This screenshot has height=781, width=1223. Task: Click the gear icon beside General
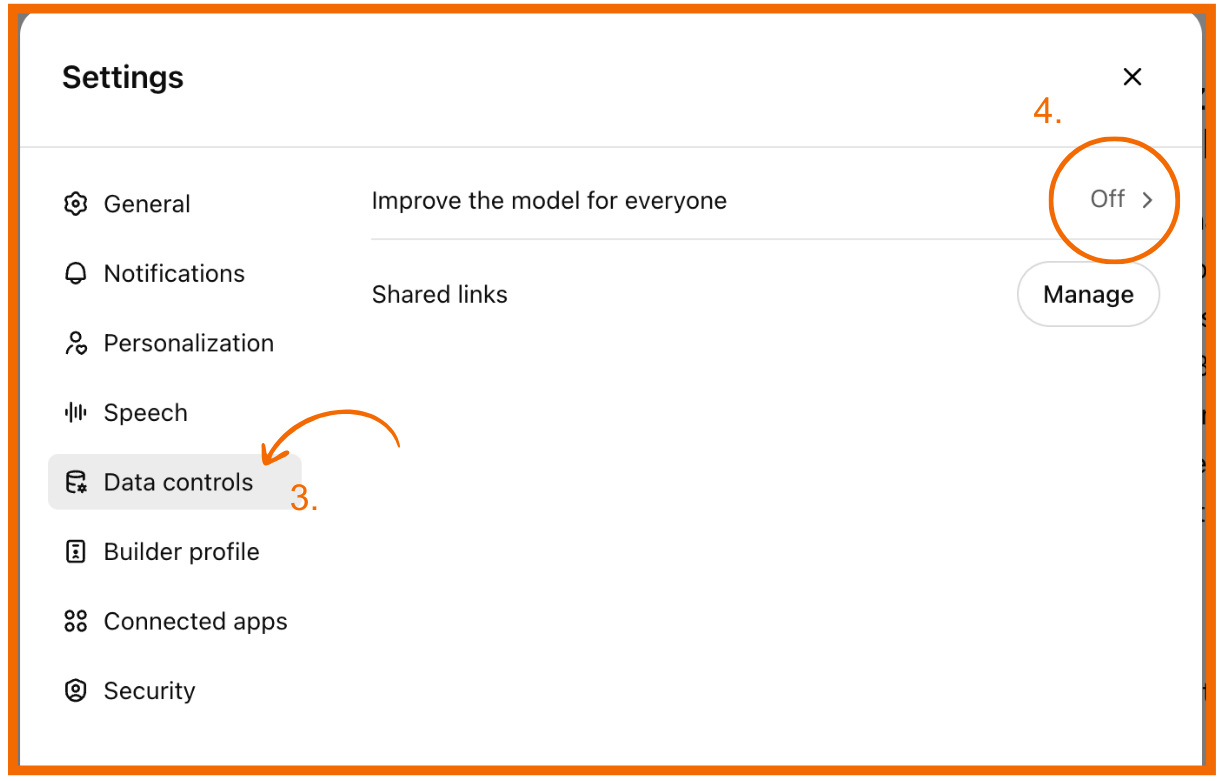(75, 204)
